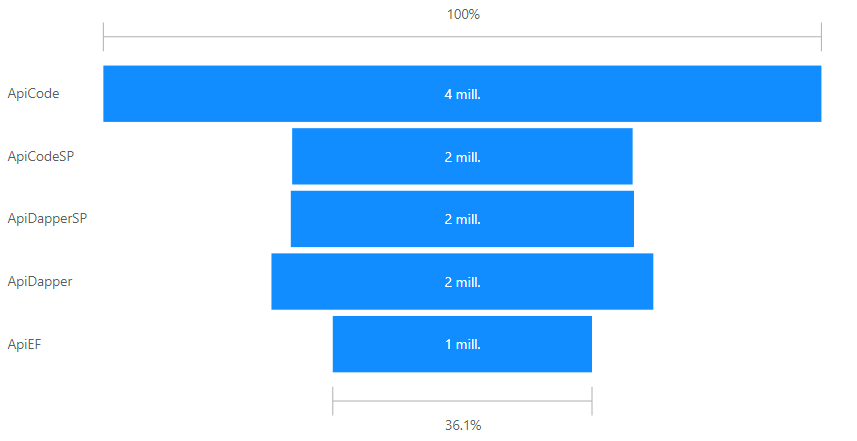Image resolution: width=857 pixels, height=441 pixels.
Task: Select "2 mill." value on ApiDapperSP bar
Action: [x=462, y=220]
